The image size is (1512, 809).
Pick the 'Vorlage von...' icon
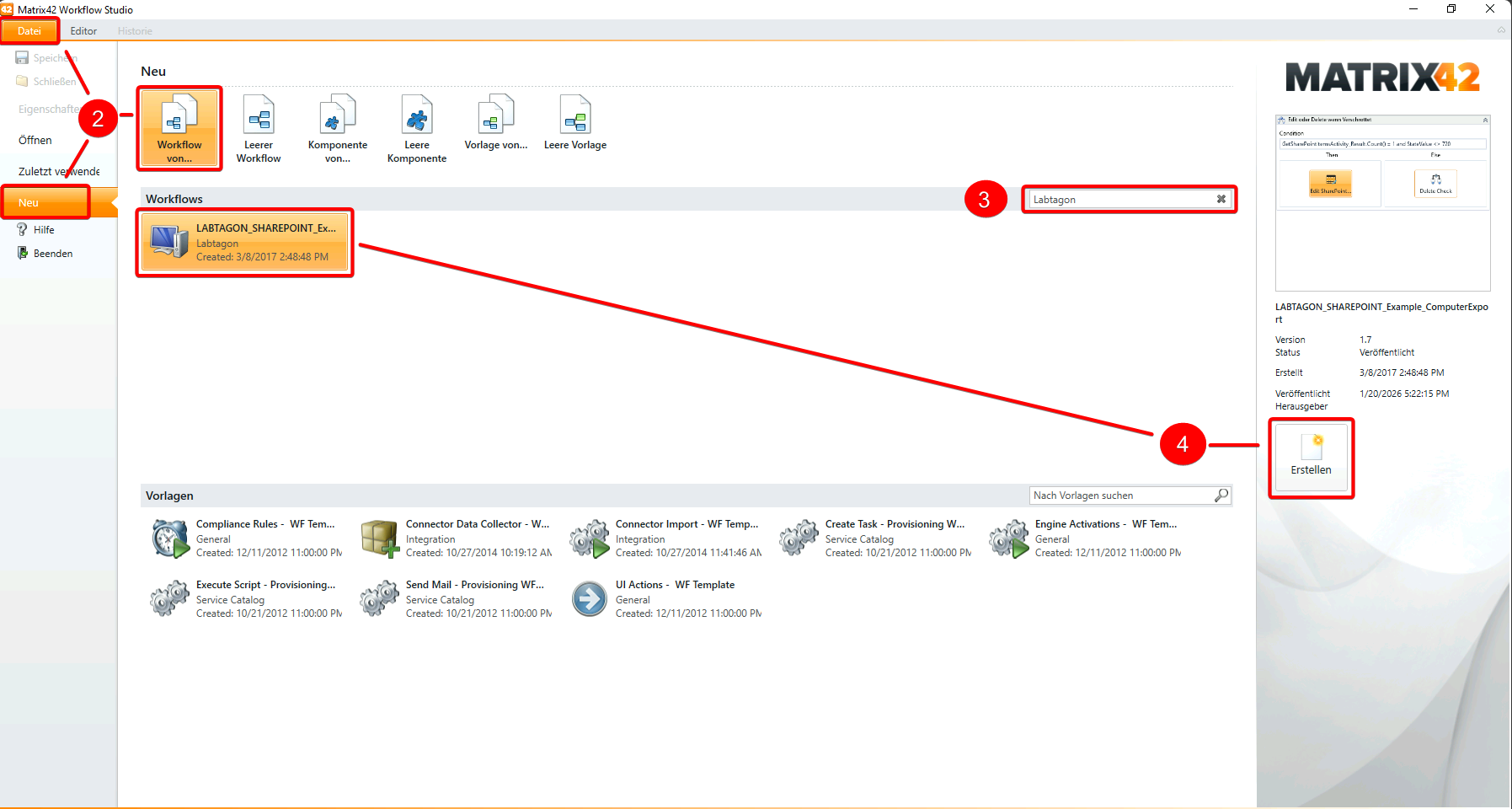tap(495, 124)
